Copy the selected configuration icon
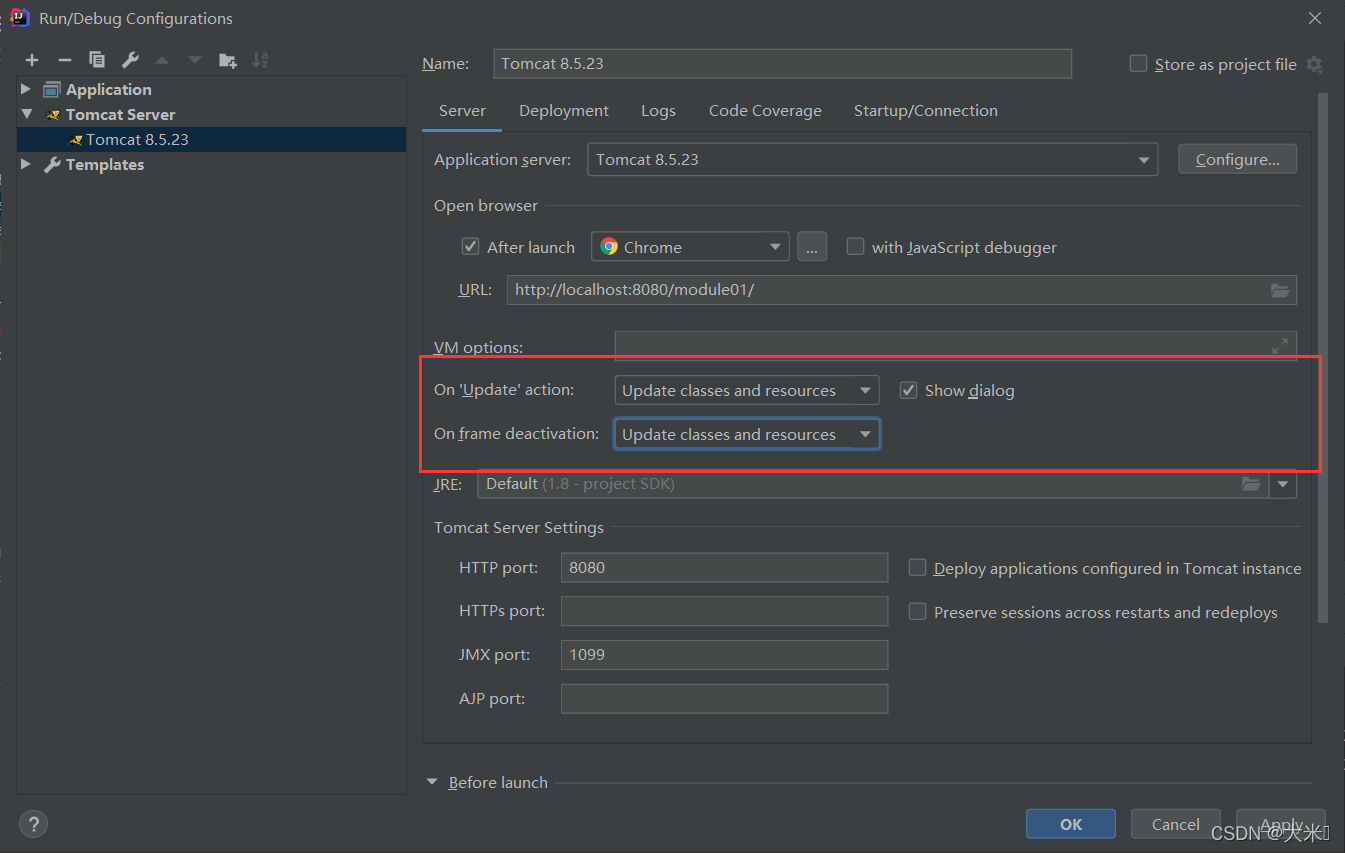Viewport: 1345px width, 853px height. point(97,61)
